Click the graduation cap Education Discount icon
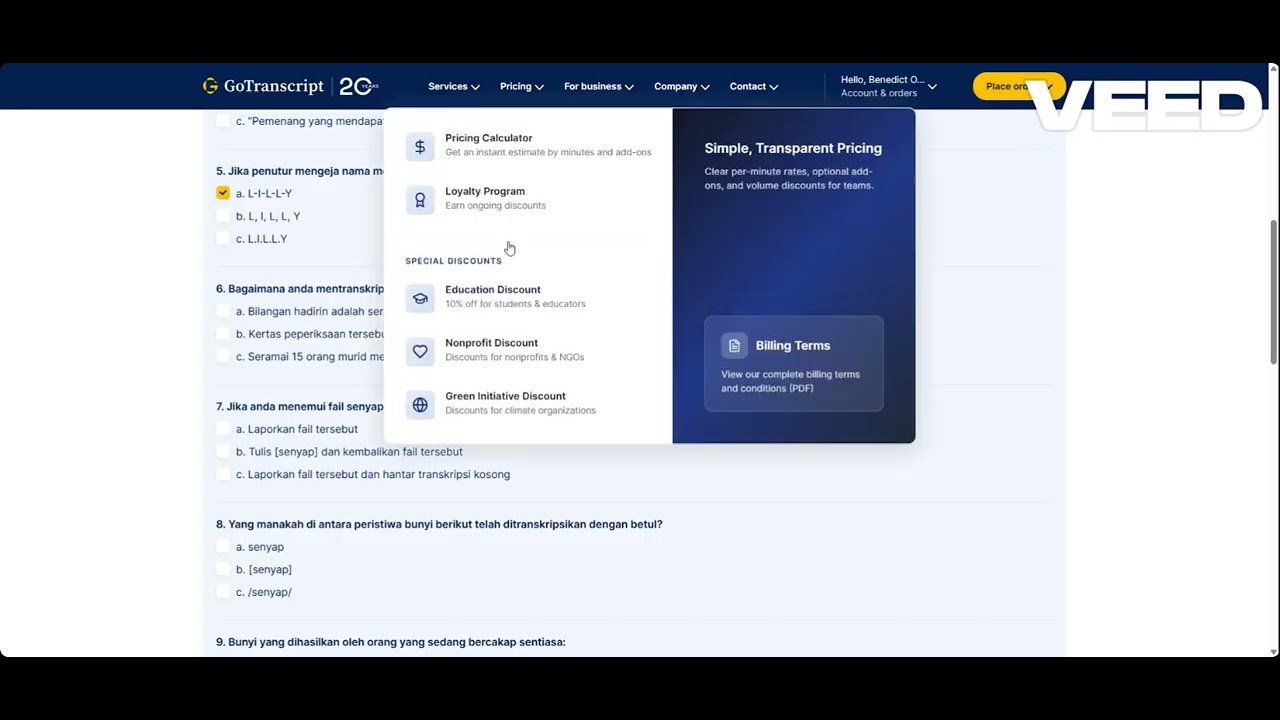The image size is (1280, 720). coord(420,298)
